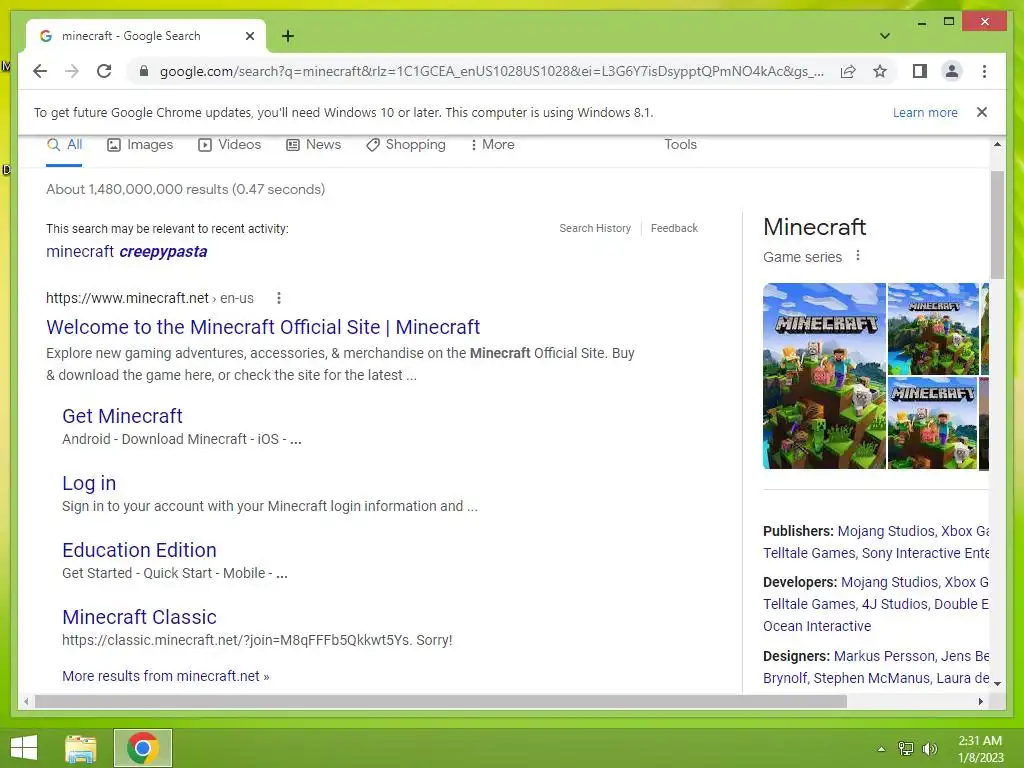1024x768 pixels.
Task: Click the address bar URL
Action: click(x=491, y=71)
